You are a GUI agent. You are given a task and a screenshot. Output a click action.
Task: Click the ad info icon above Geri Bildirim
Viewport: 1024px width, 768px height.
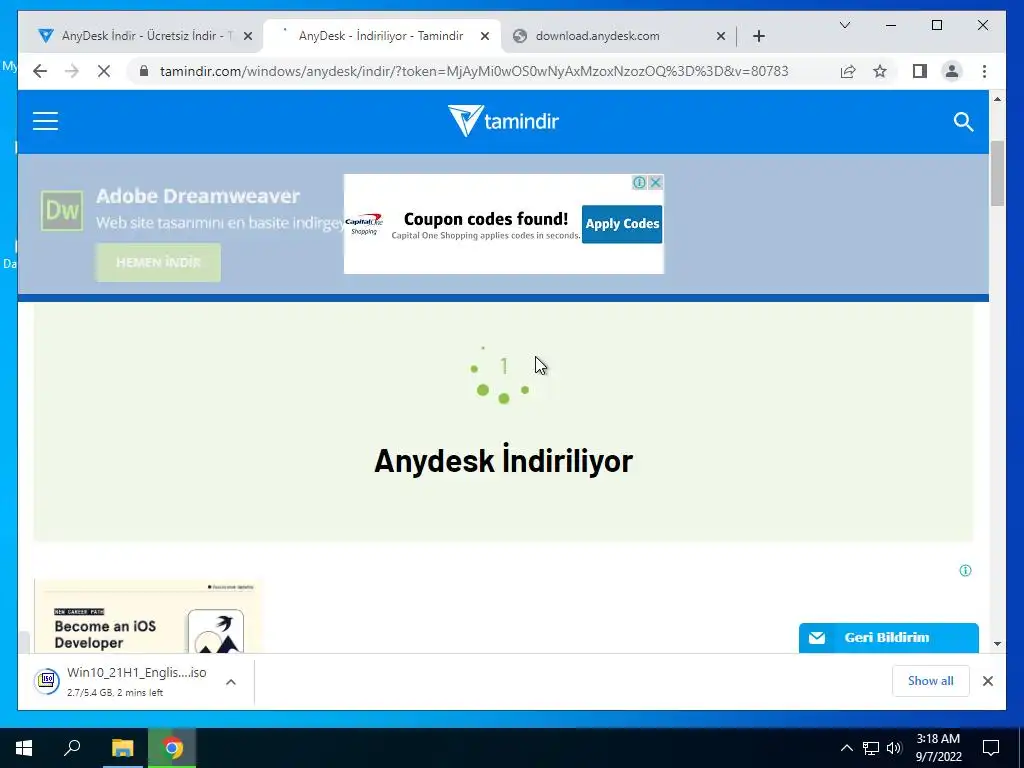click(x=965, y=571)
